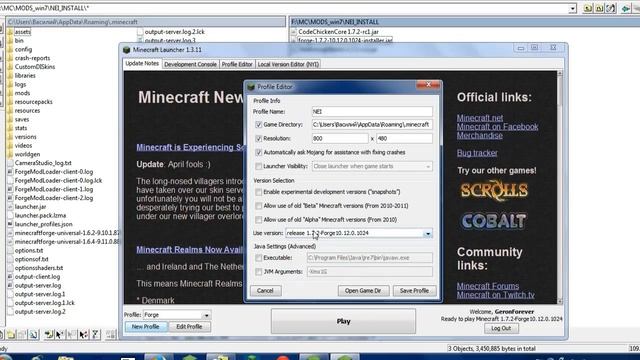The width and height of the screenshot is (640, 360).
Task: Open the Scrolls game logo
Action: pos(494,190)
